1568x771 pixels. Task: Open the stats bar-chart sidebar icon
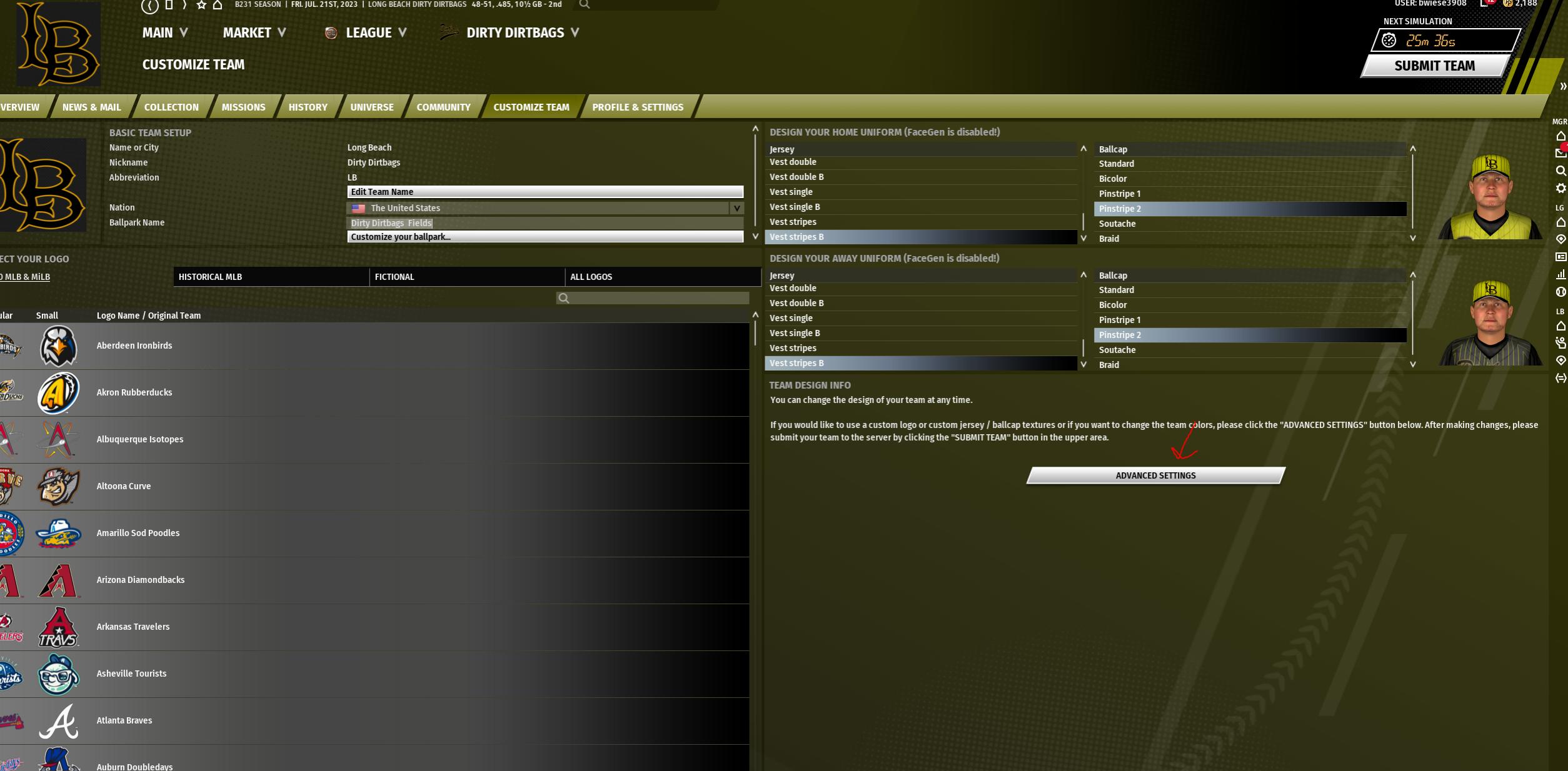click(x=1560, y=274)
